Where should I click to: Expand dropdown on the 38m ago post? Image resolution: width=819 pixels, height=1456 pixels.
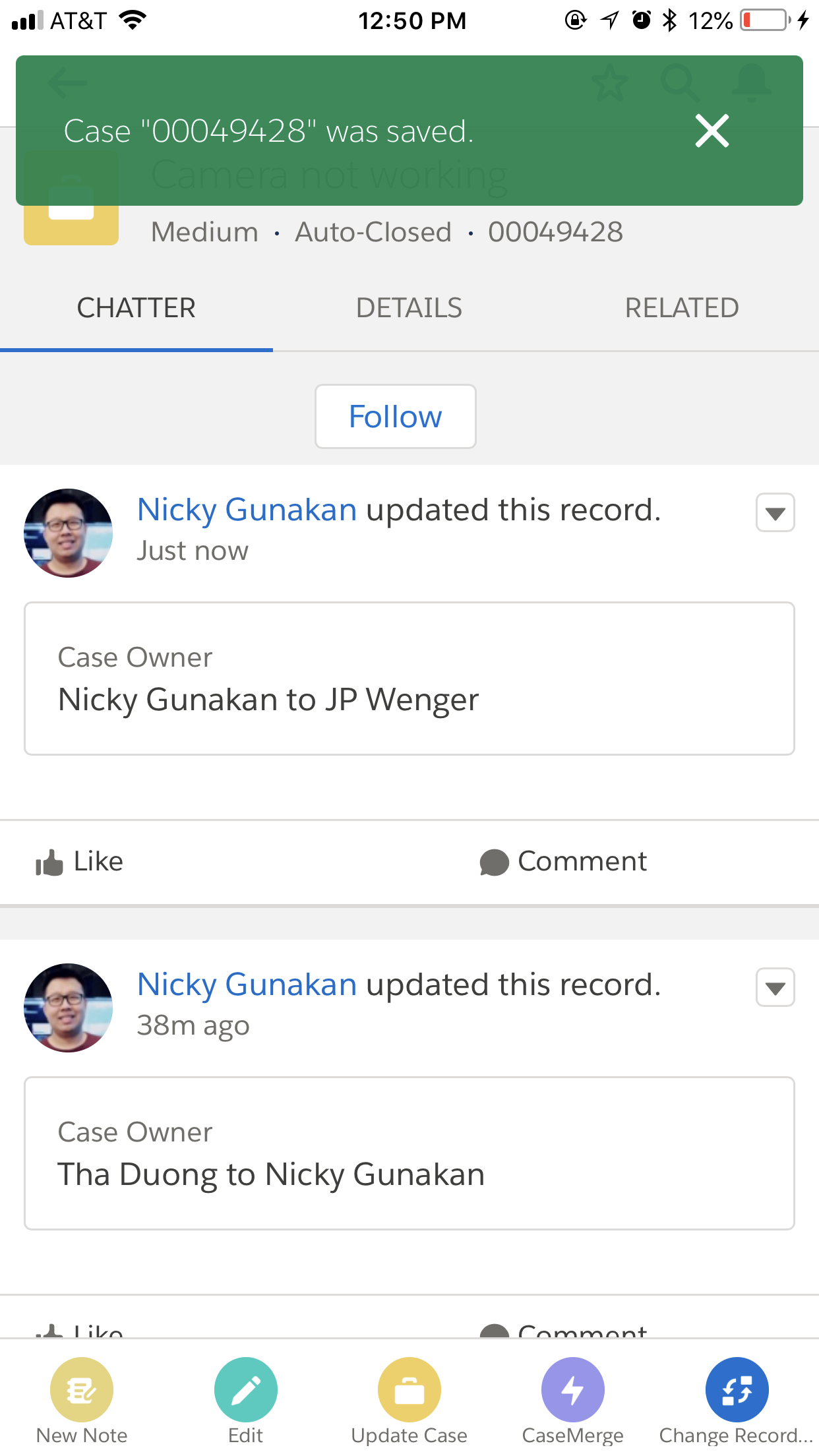[775, 987]
